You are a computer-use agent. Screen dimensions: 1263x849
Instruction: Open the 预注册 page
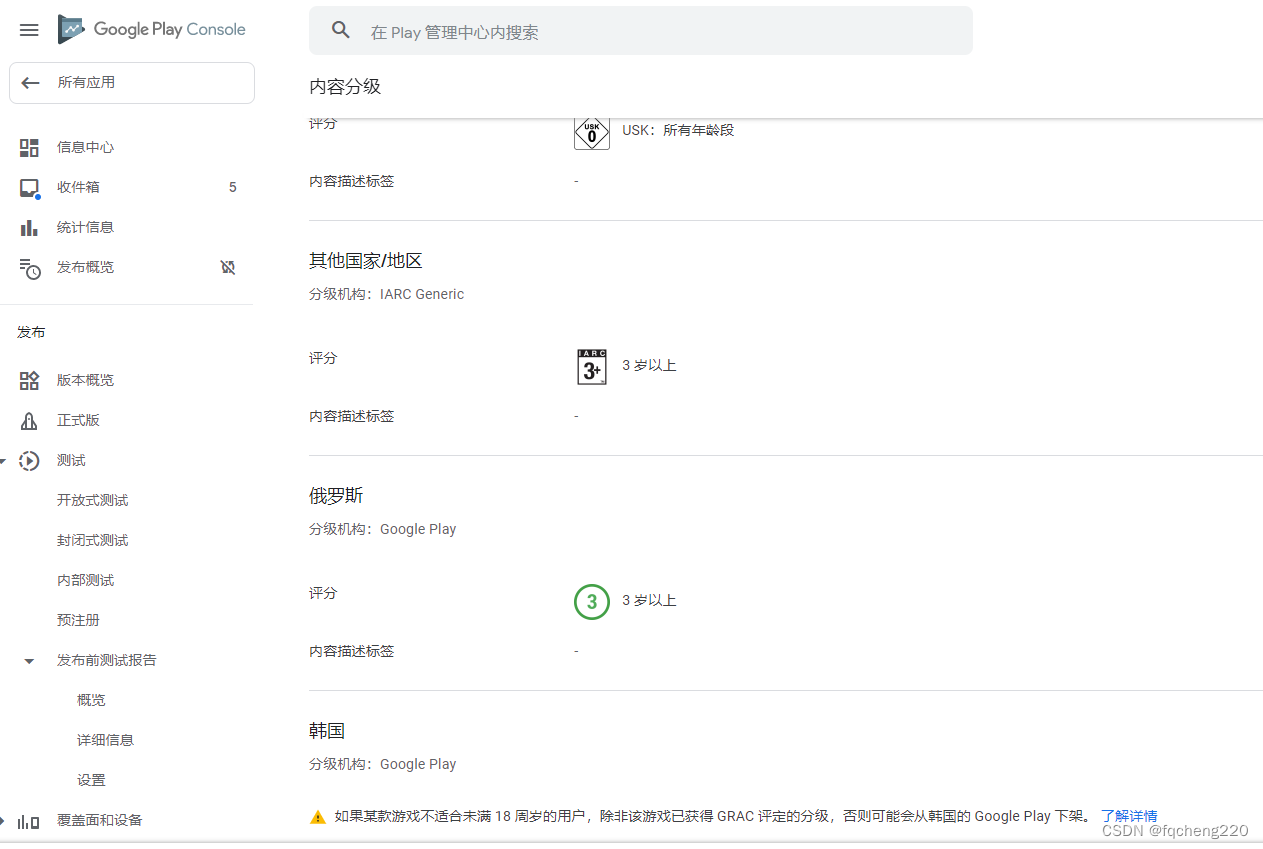79,621
